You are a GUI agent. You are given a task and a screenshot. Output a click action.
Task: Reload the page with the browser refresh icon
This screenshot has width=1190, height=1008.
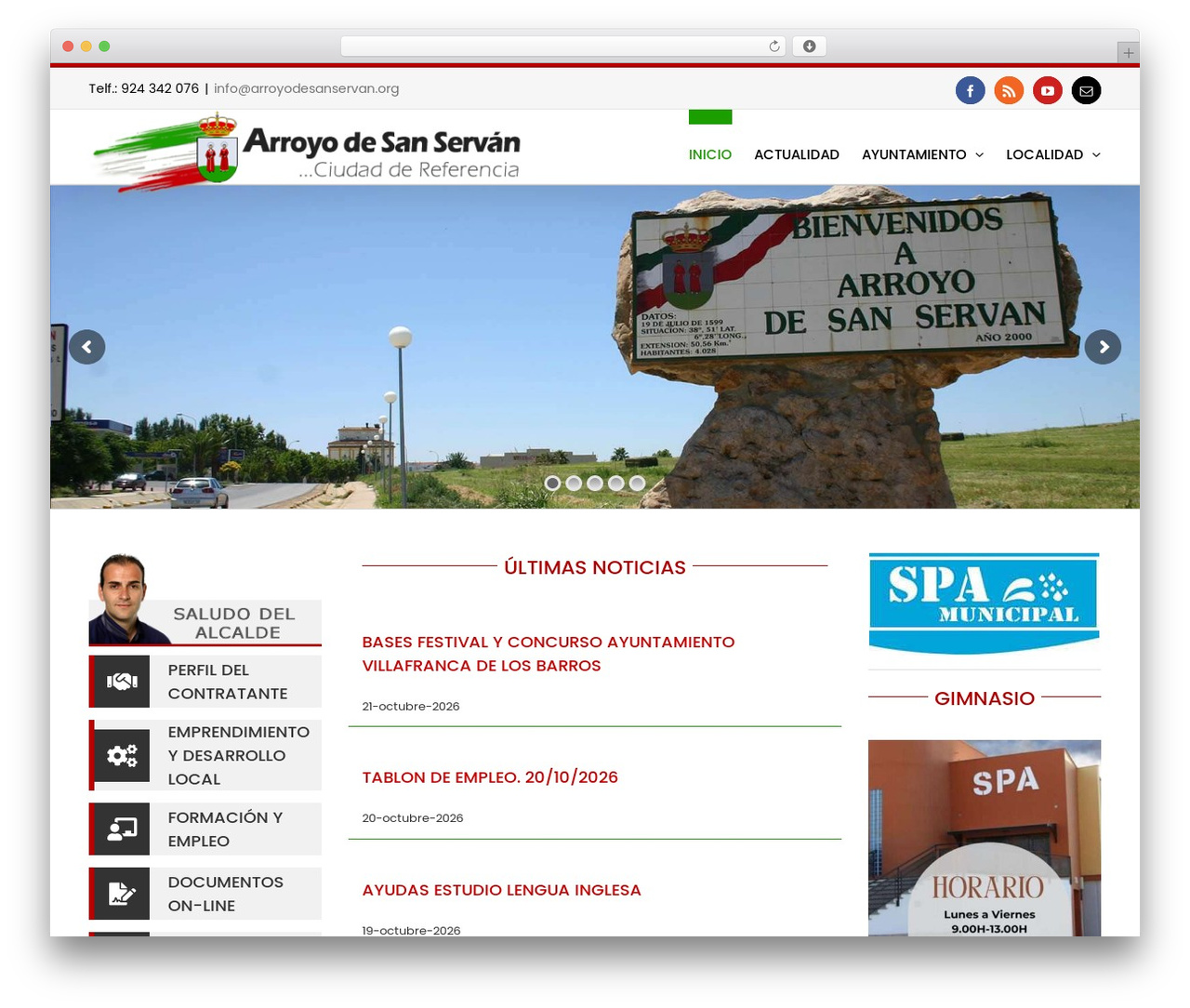[x=774, y=46]
